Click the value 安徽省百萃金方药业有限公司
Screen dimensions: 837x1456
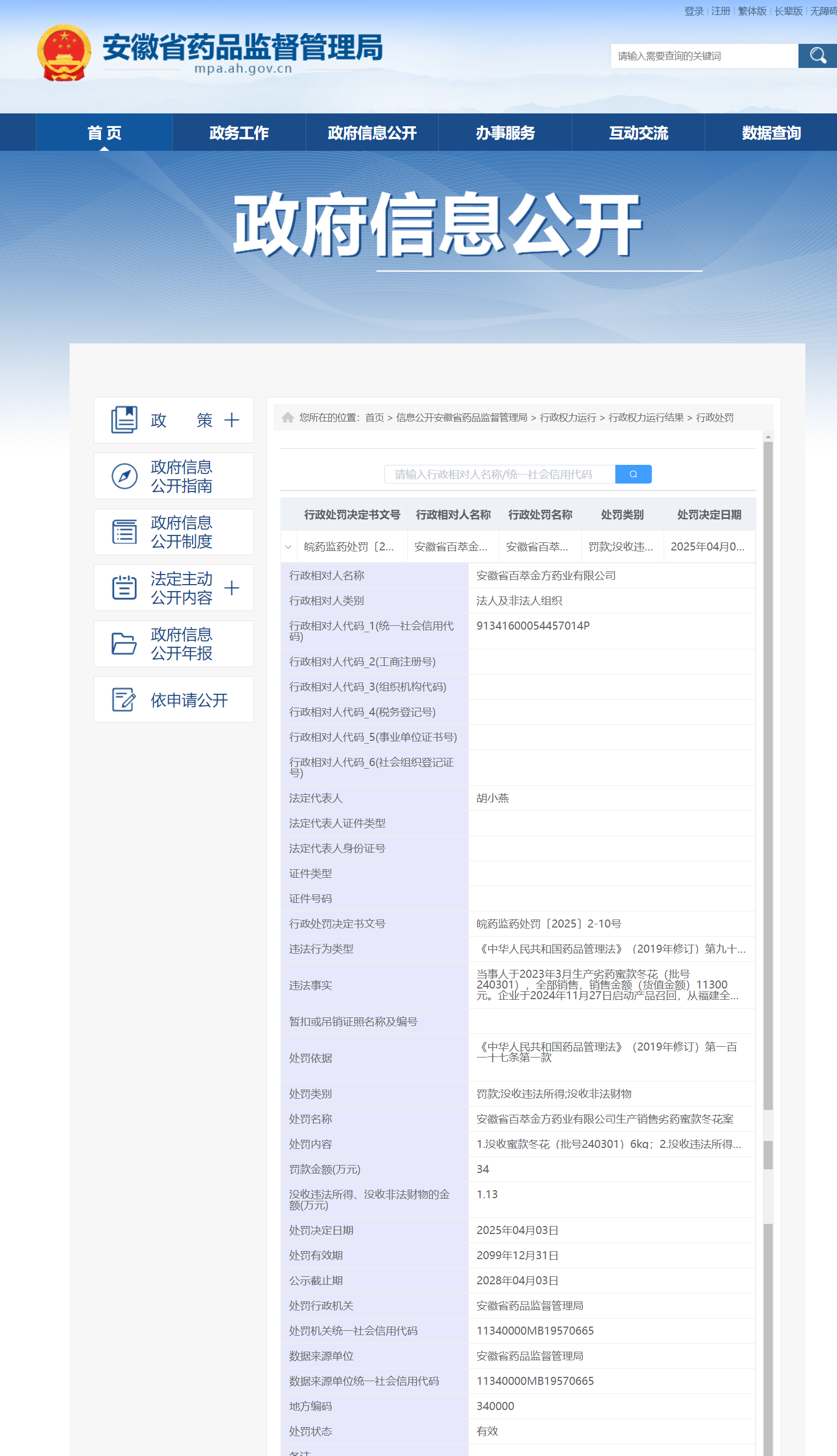[546, 575]
